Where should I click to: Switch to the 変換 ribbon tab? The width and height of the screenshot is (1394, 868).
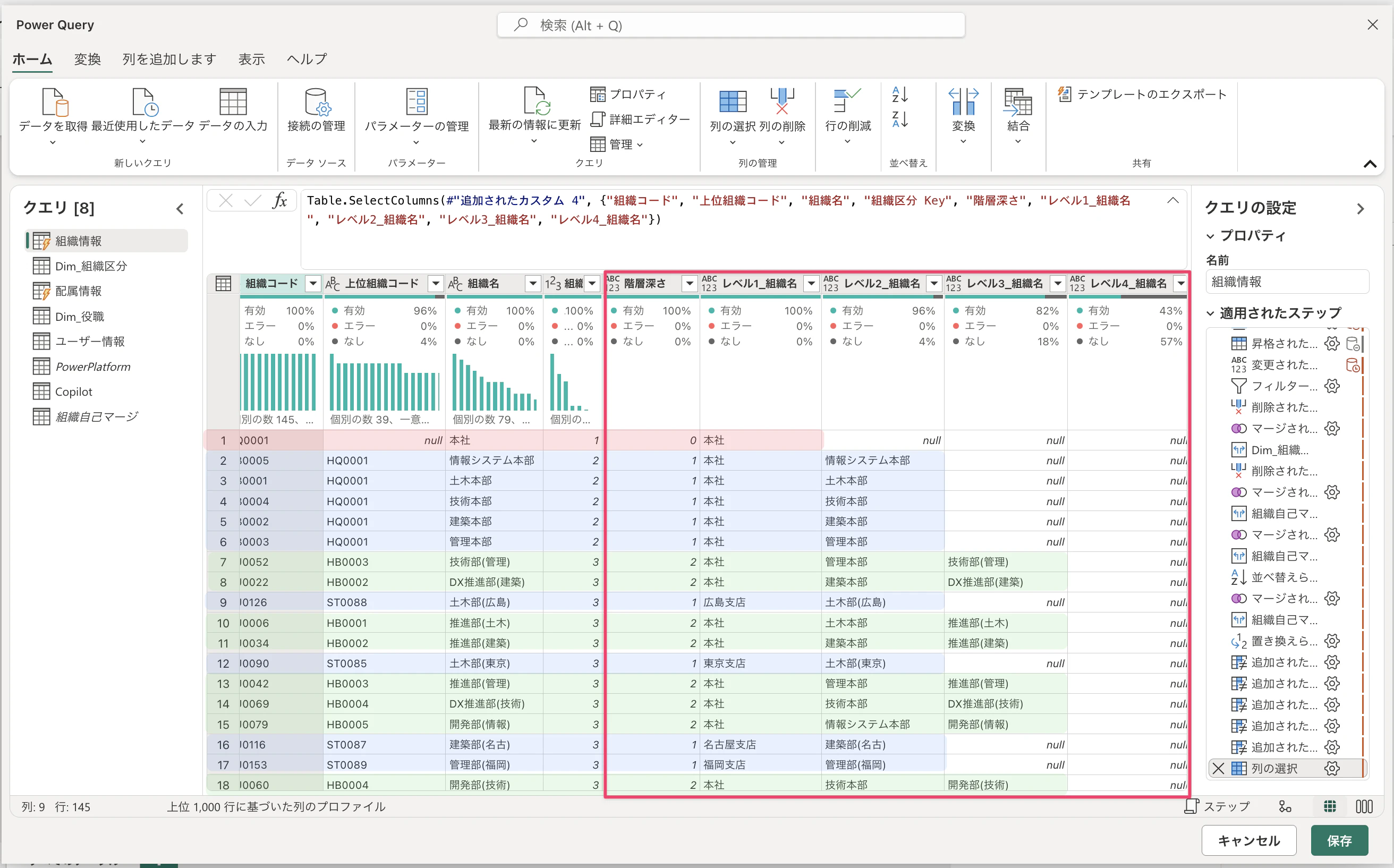[87, 59]
